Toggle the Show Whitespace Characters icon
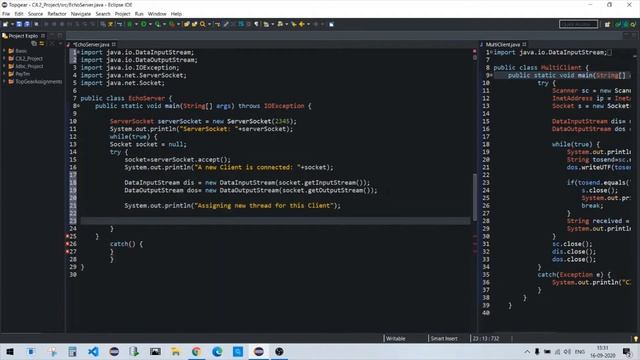Image resolution: width=640 pixels, height=360 pixels. tap(256, 24)
